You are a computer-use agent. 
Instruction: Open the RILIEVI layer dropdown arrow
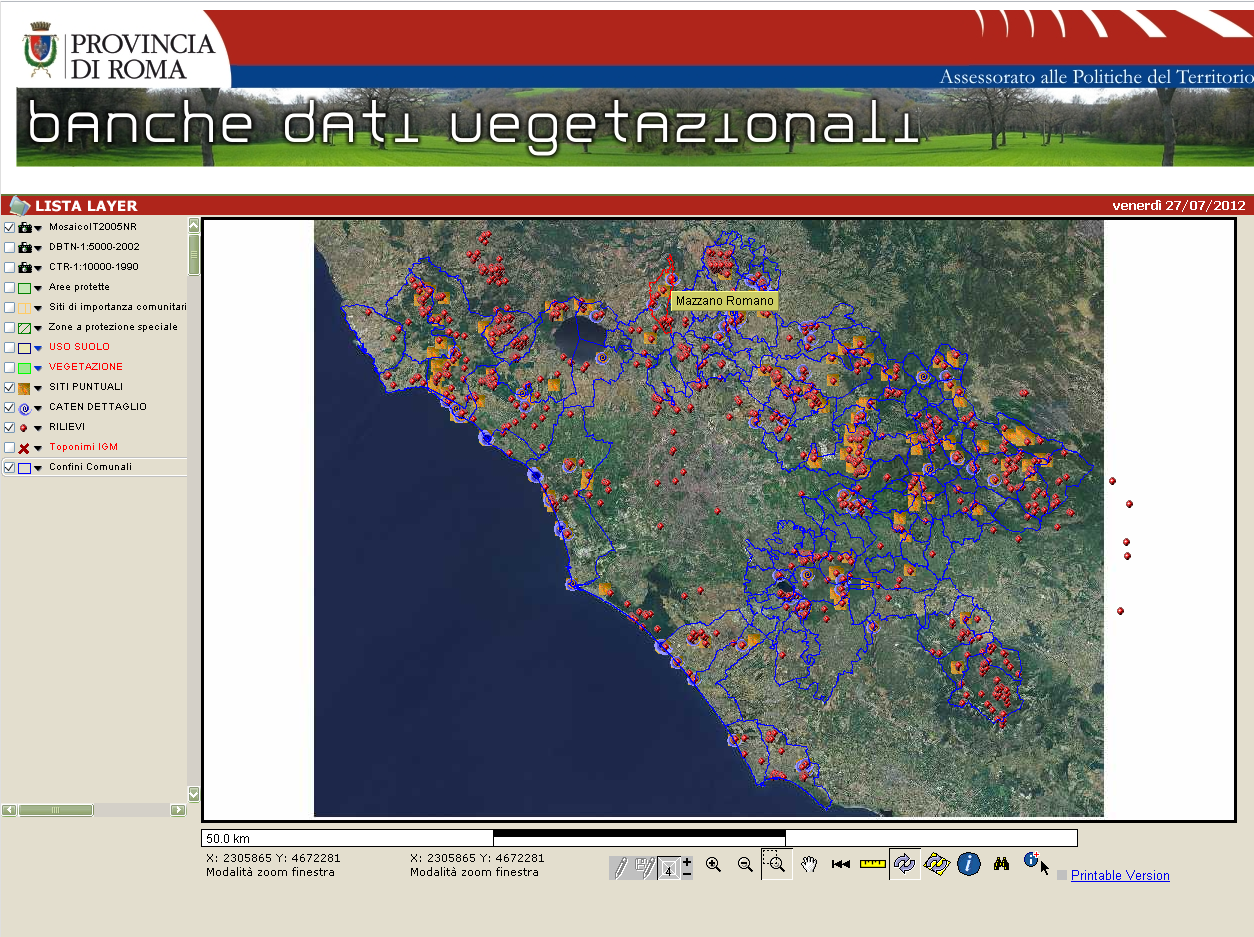click(38, 429)
